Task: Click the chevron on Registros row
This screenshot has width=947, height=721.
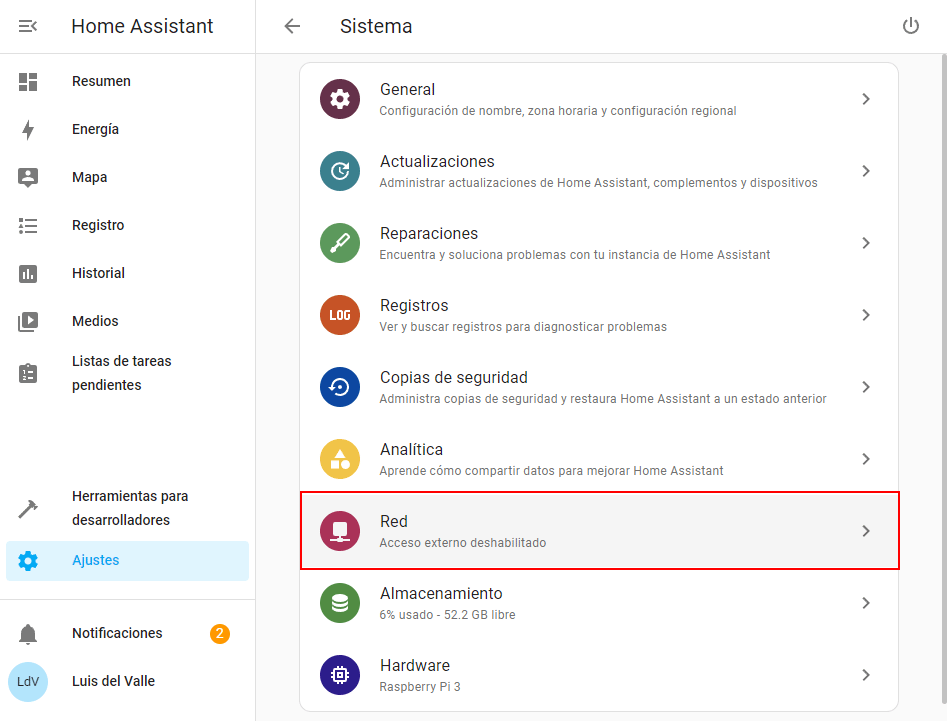Action: 866,315
